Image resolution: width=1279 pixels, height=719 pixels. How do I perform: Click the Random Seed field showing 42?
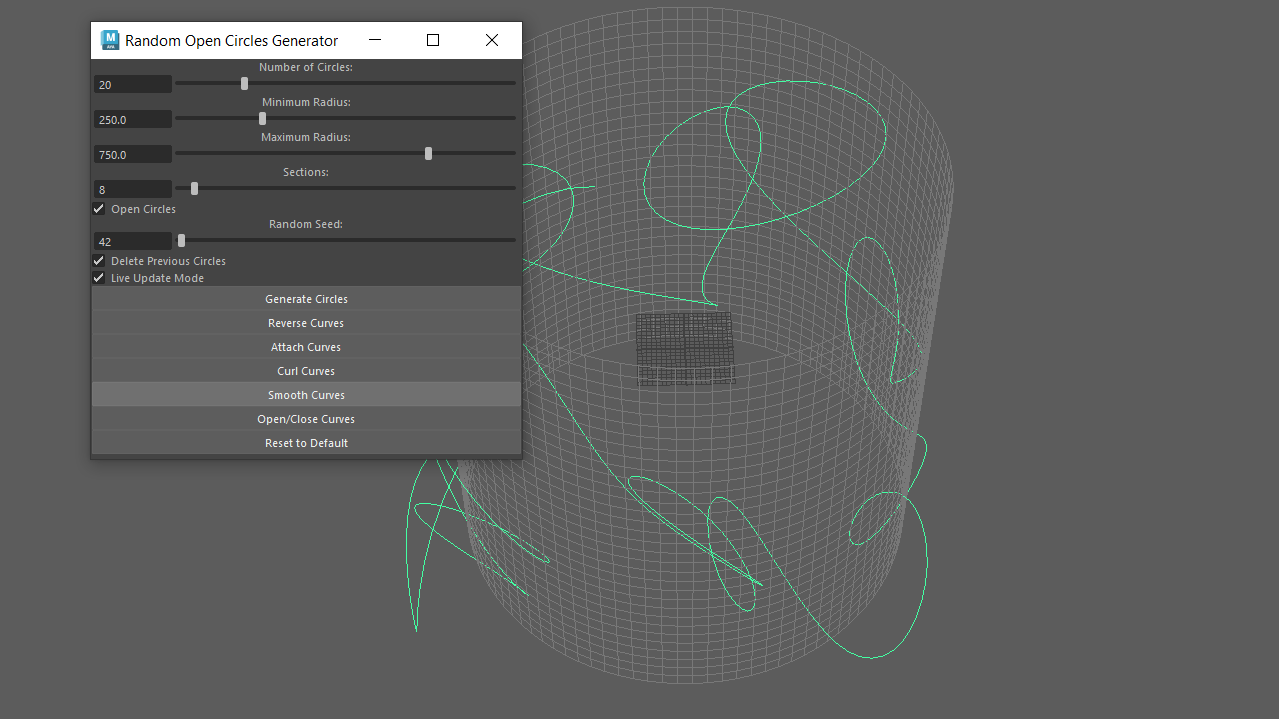tap(132, 241)
